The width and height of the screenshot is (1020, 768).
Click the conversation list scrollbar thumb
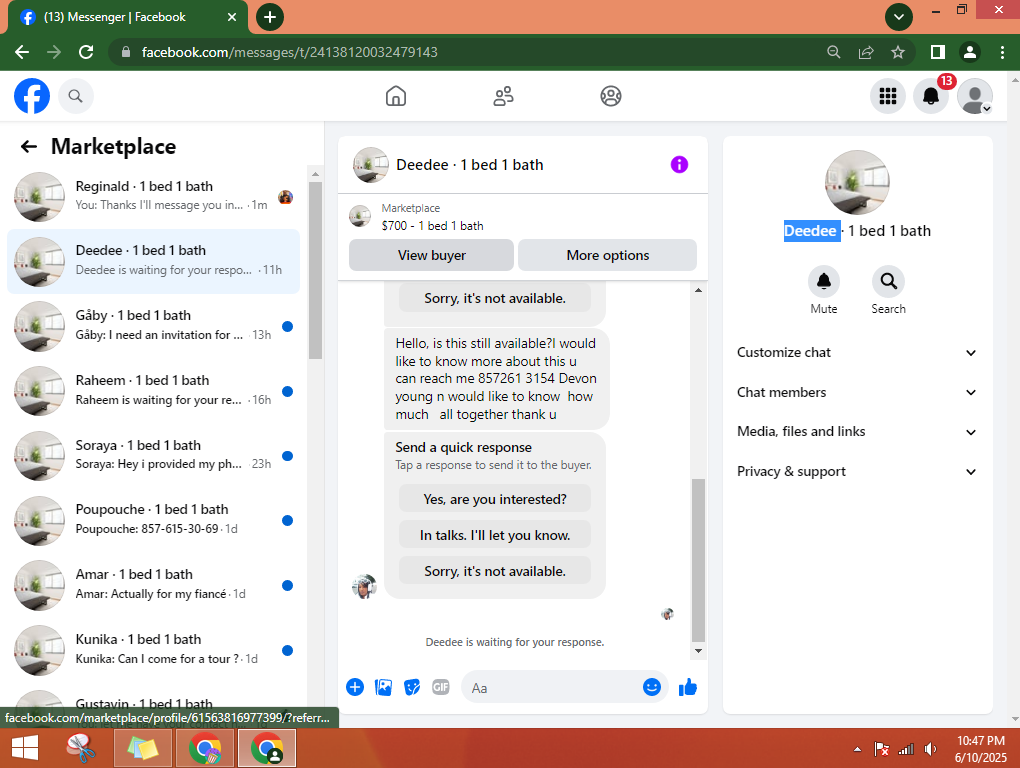tap(315, 270)
